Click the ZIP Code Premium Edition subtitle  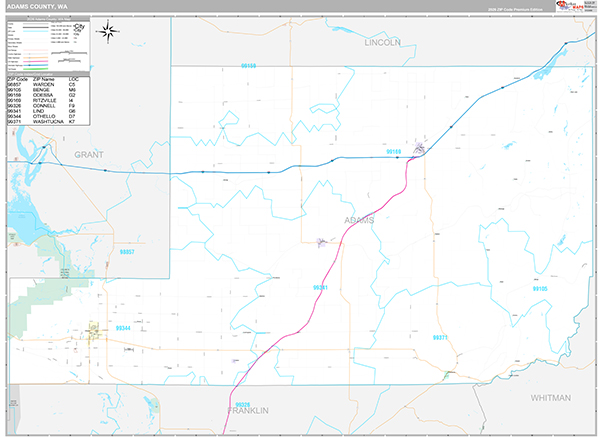[x=515, y=10]
